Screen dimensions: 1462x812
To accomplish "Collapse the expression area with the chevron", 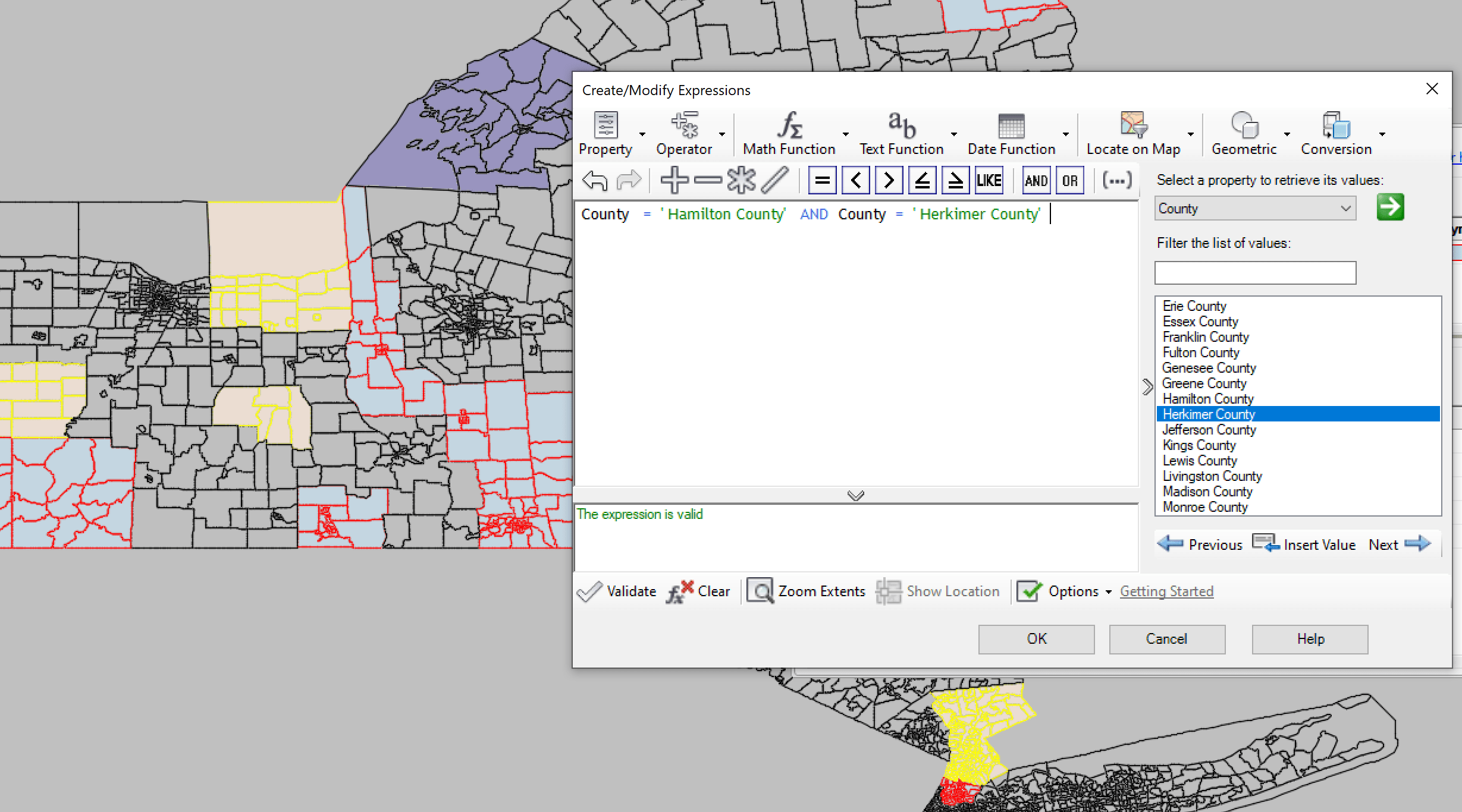I will (855, 495).
